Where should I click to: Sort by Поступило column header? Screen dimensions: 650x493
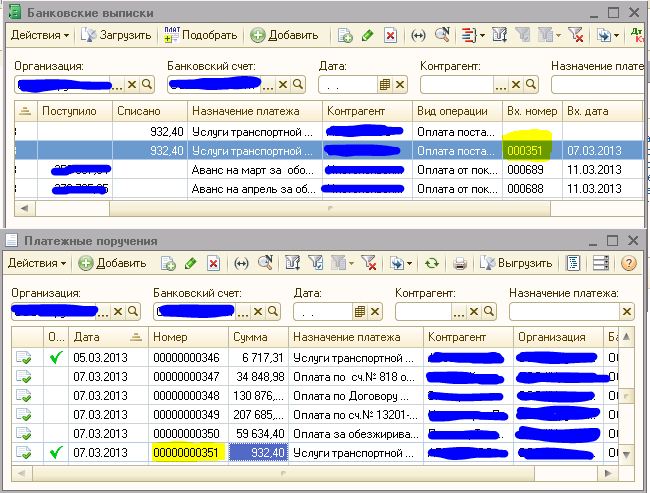click(x=75, y=111)
